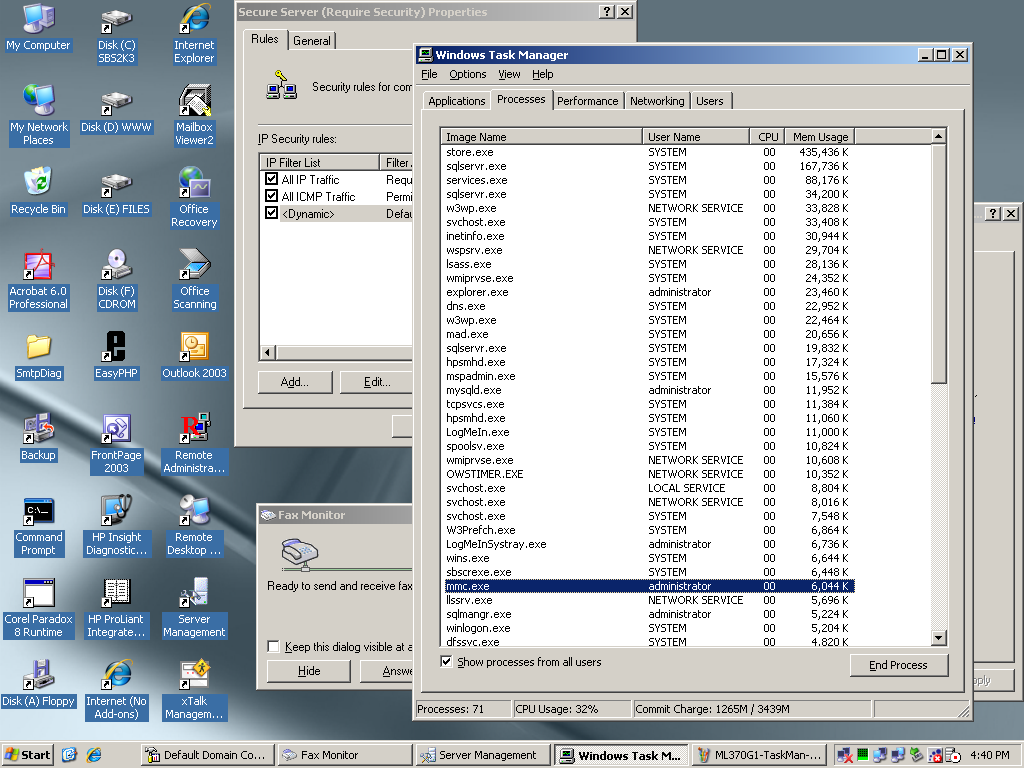Open the HP ProLiant Integrated desktop icon
Viewport: 1024px width, 768px height.
(x=116, y=608)
